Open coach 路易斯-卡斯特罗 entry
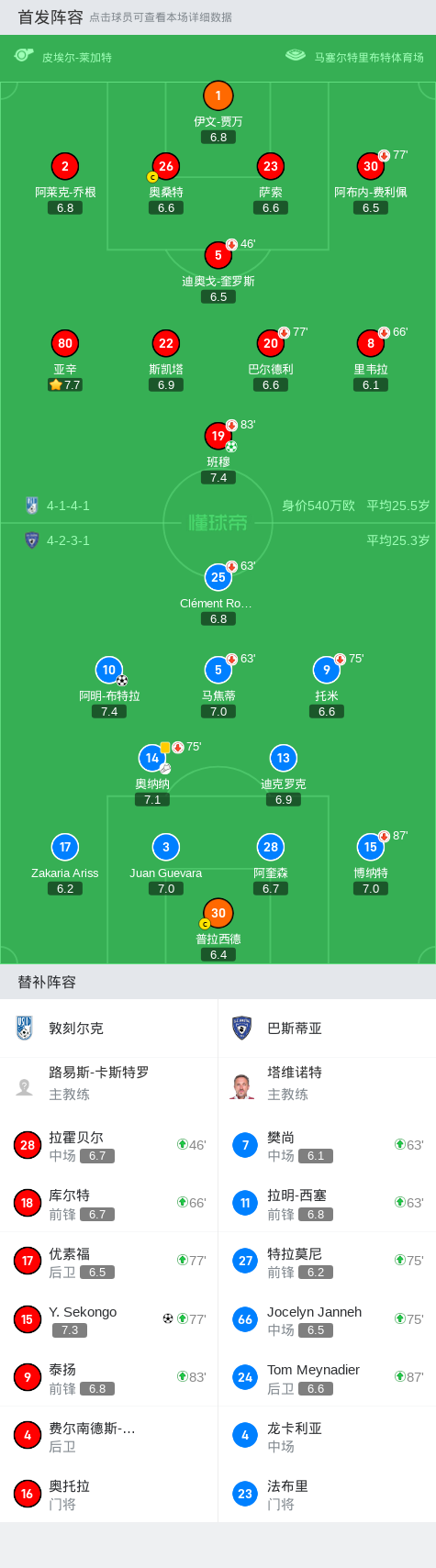 tap(109, 1083)
